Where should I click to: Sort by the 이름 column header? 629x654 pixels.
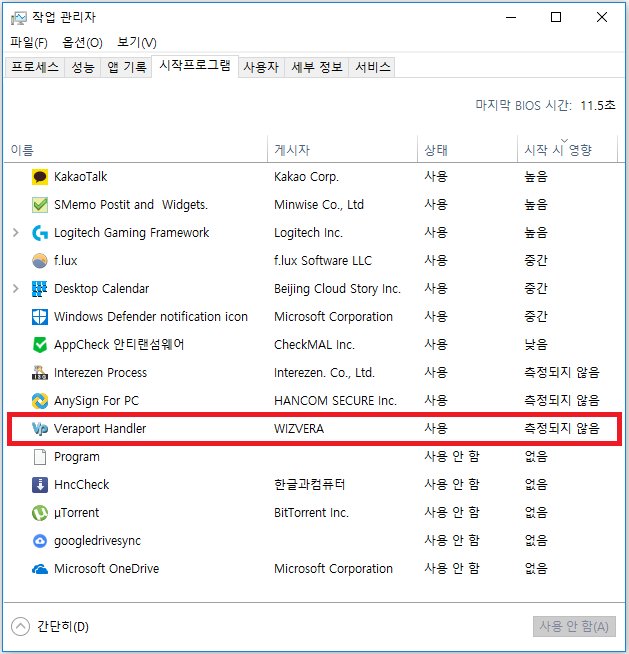click(x=136, y=150)
